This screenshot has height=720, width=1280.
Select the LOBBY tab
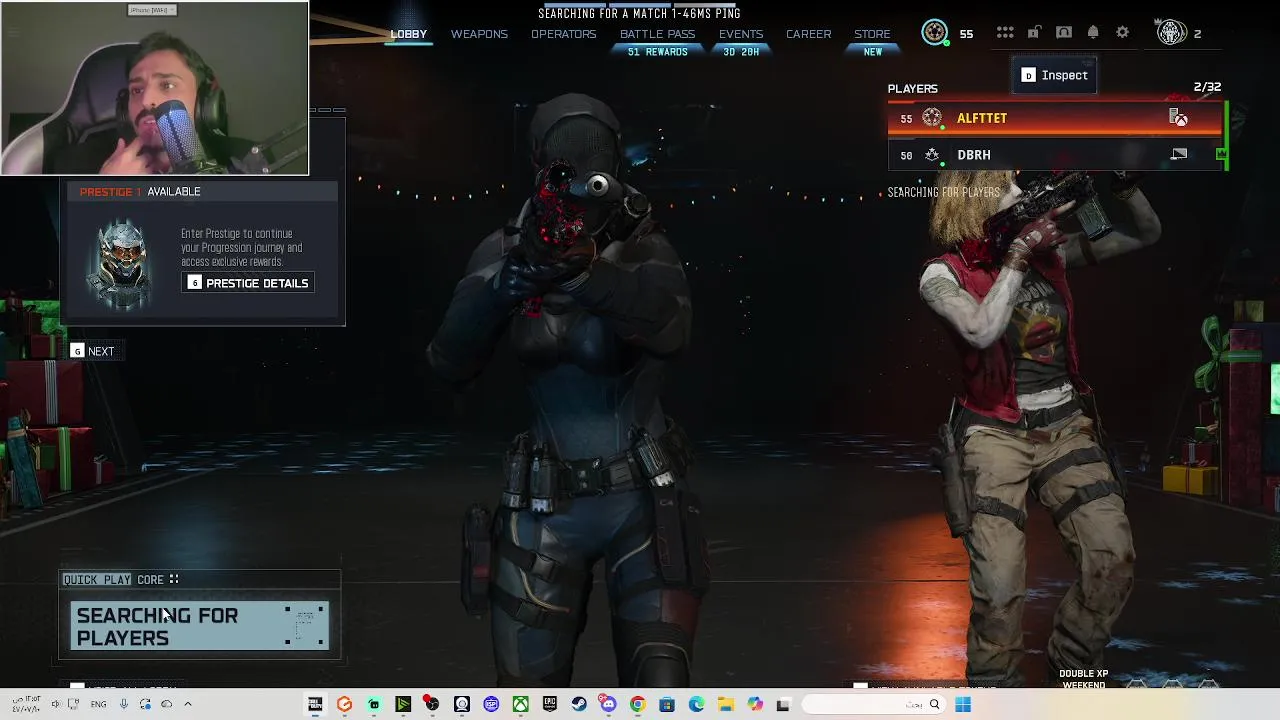click(408, 34)
